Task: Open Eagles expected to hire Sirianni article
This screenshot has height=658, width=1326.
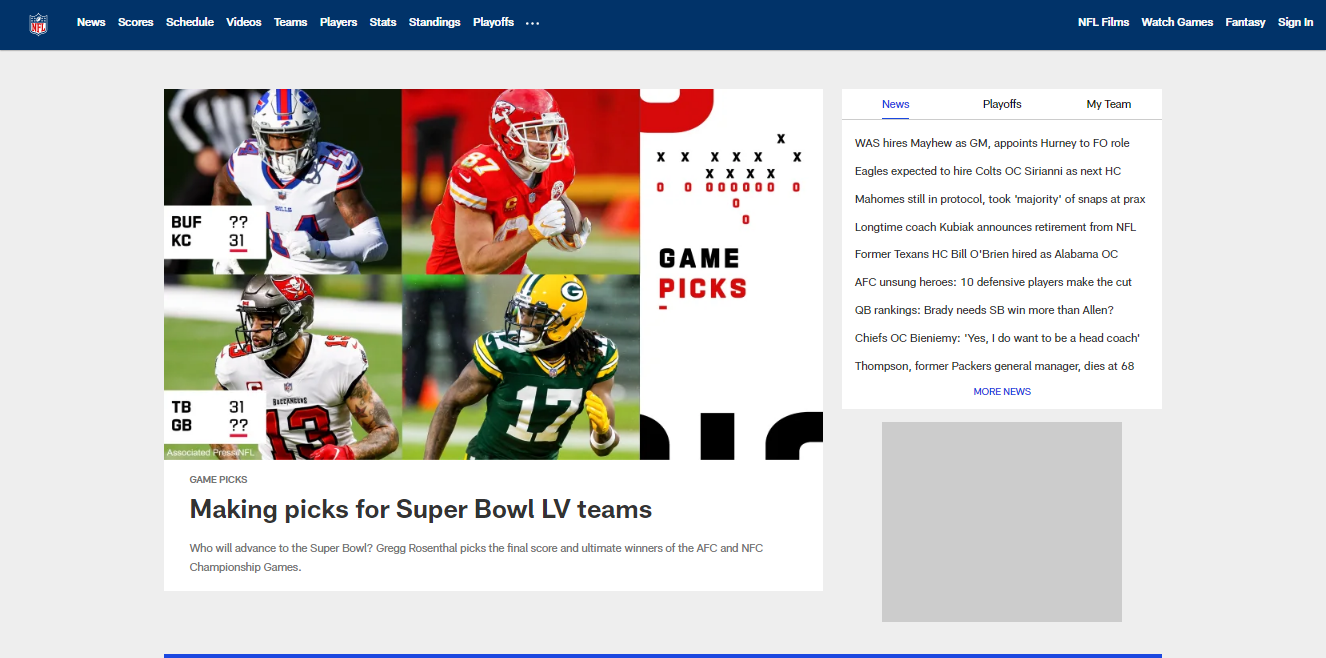Action: click(x=988, y=171)
